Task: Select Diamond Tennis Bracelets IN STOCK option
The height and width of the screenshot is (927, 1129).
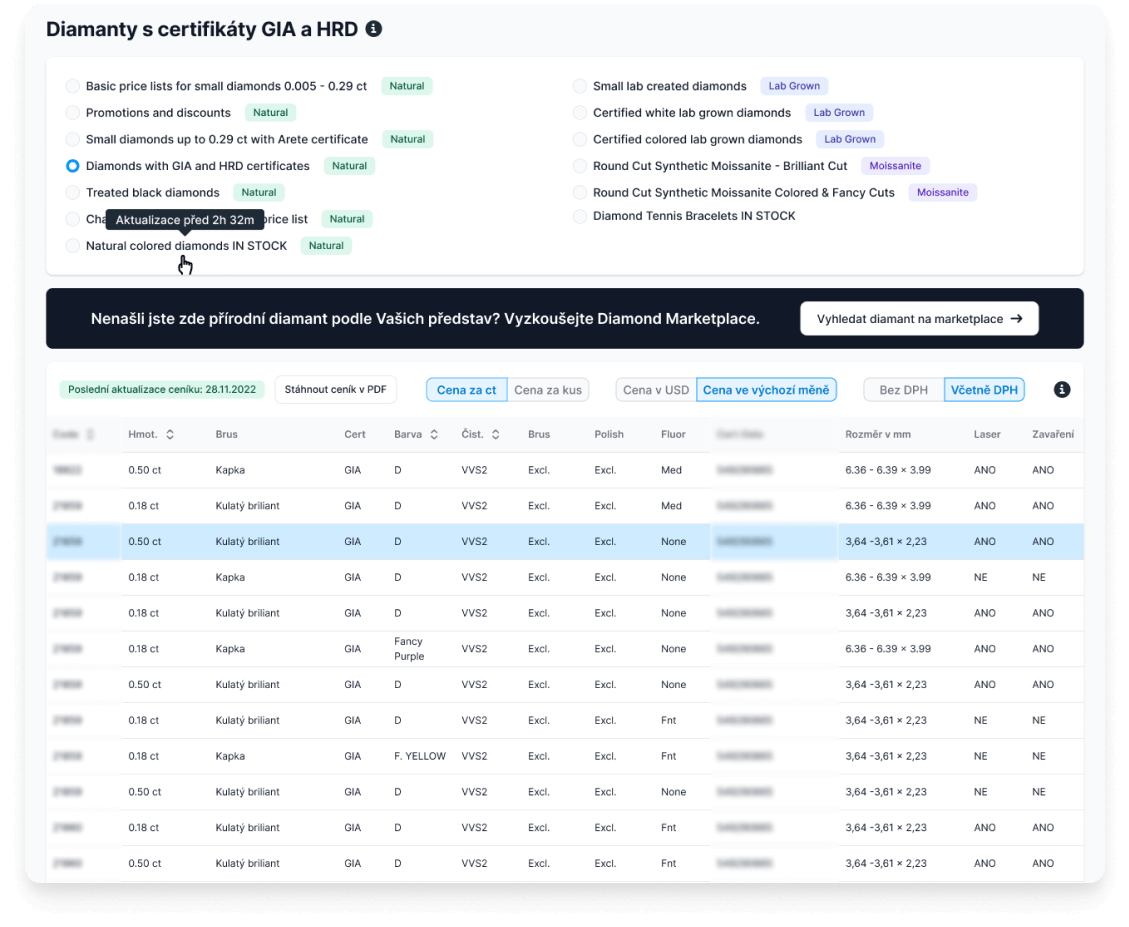Action: pos(580,216)
